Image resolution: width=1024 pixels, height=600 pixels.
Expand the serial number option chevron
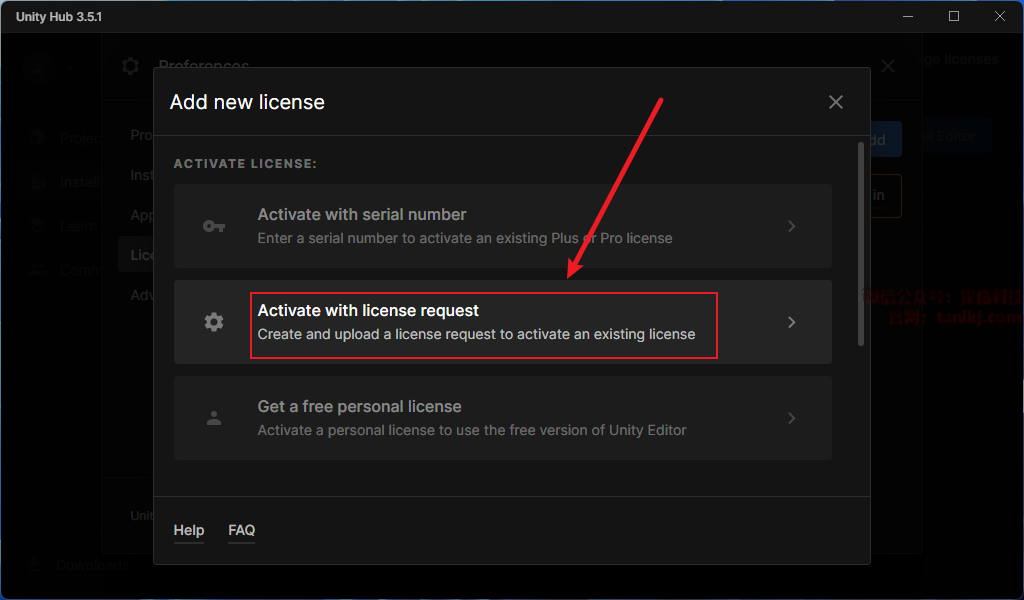(791, 226)
